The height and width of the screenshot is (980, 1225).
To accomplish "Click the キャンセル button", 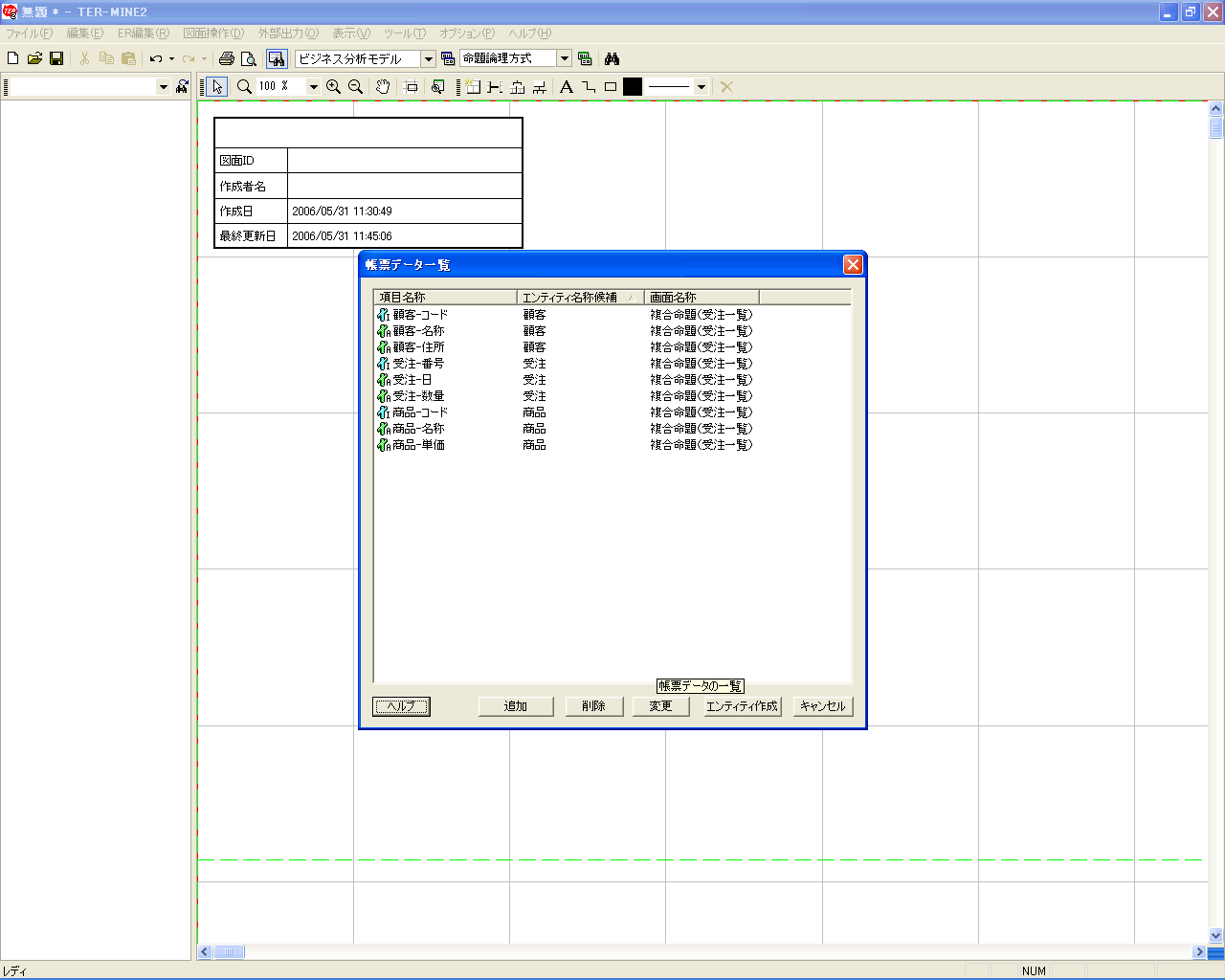I will pos(823,706).
